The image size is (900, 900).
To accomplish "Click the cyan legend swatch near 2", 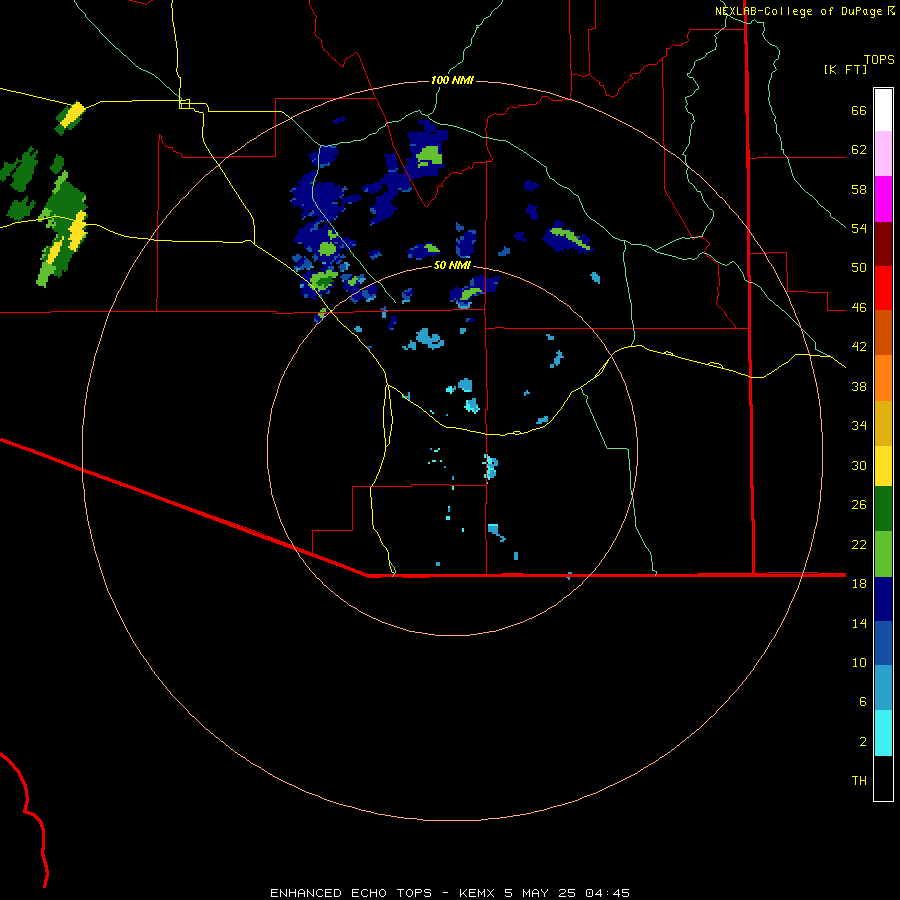I will click(x=883, y=732).
